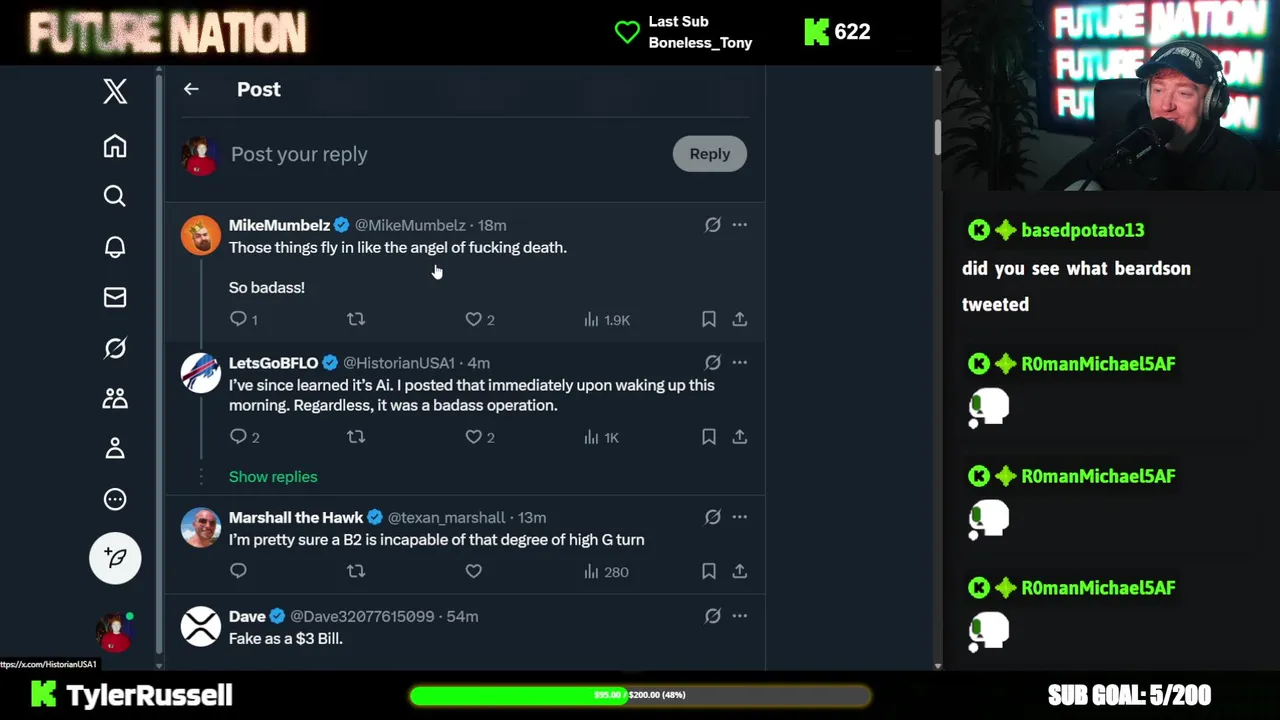Open Grok from the sidebar

[115, 348]
